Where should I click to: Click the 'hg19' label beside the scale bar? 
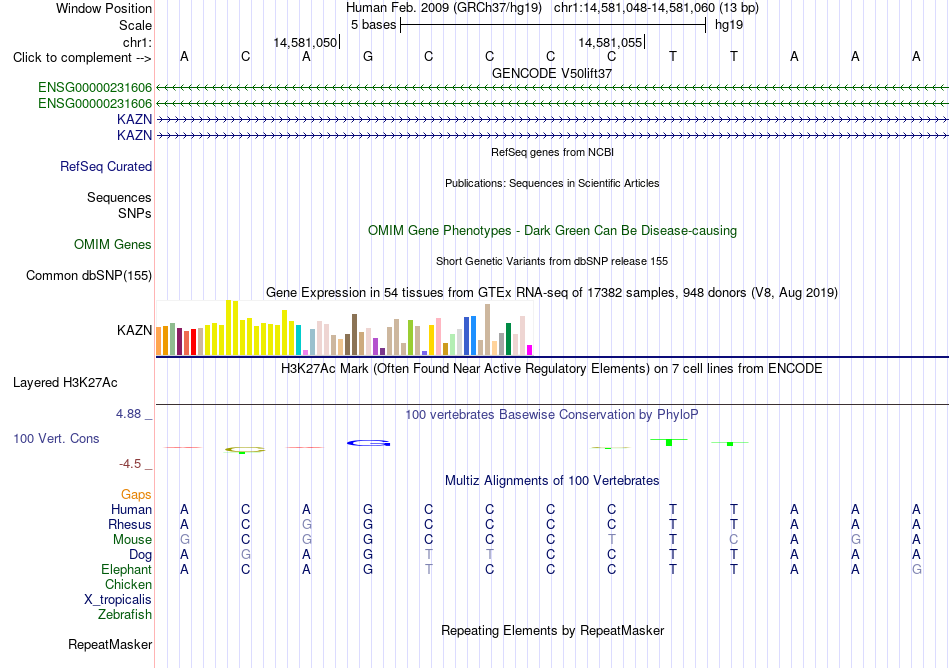[729, 25]
